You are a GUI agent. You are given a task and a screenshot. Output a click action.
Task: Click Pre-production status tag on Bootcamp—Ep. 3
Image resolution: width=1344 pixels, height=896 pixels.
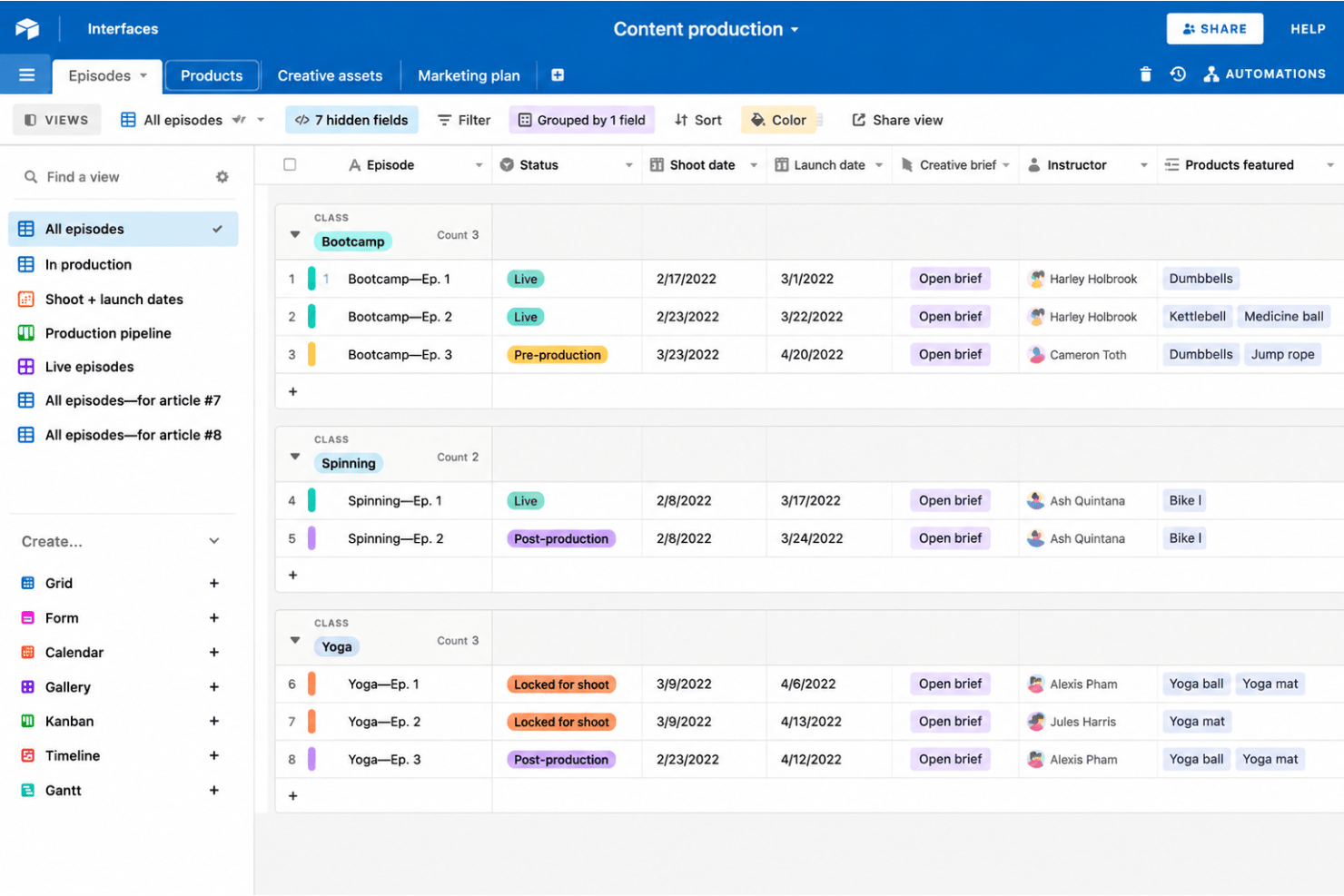[x=558, y=355]
